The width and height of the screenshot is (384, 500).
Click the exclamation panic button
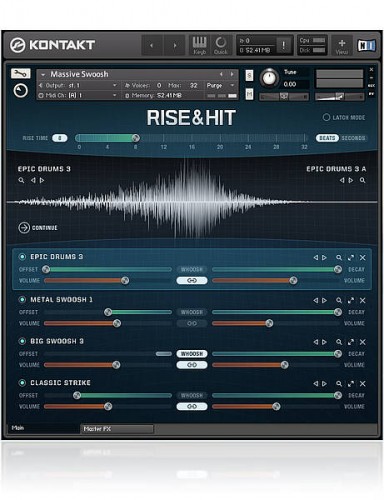click(x=283, y=45)
